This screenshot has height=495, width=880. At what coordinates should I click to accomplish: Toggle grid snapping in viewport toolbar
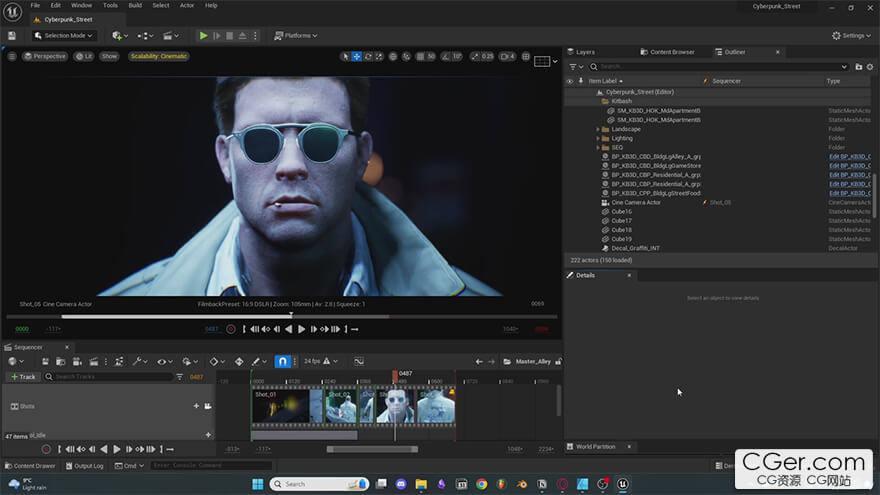(x=420, y=56)
